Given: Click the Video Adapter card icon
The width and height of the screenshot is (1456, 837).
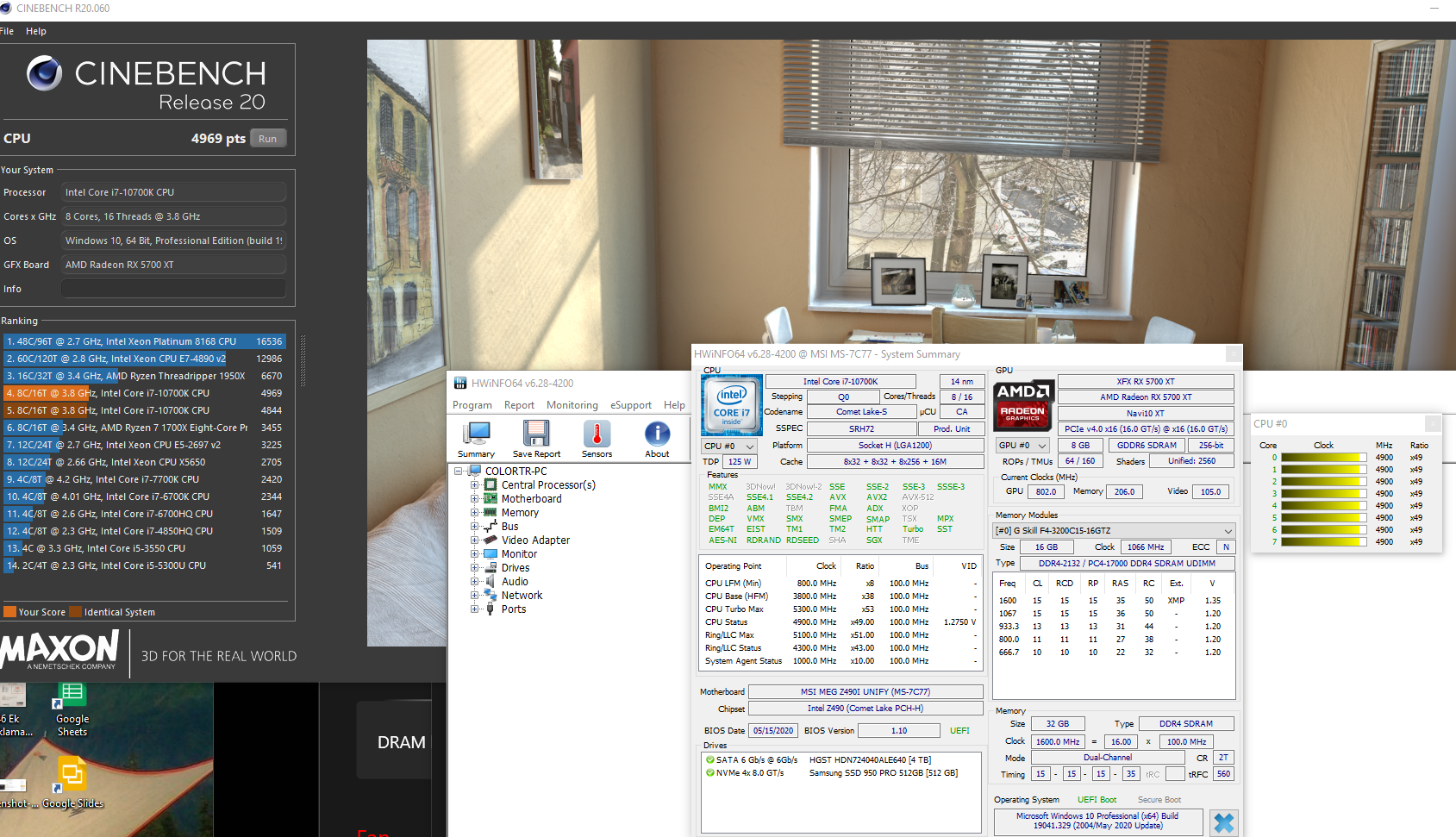Looking at the screenshot, I should click(491, 540).
